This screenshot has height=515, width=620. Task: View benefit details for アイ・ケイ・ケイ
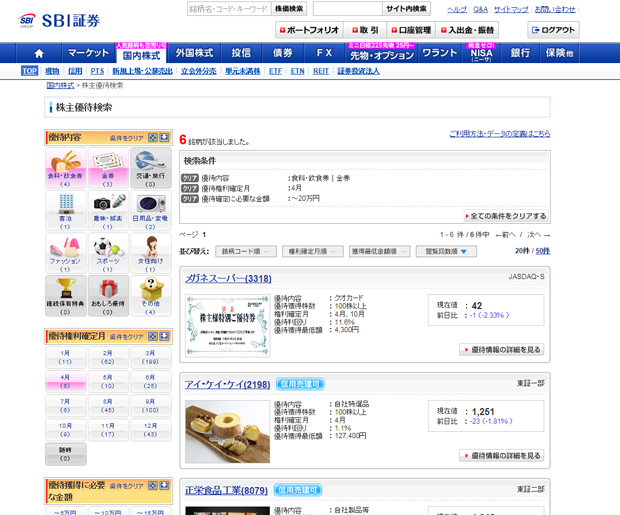click(x=502, y=456)
